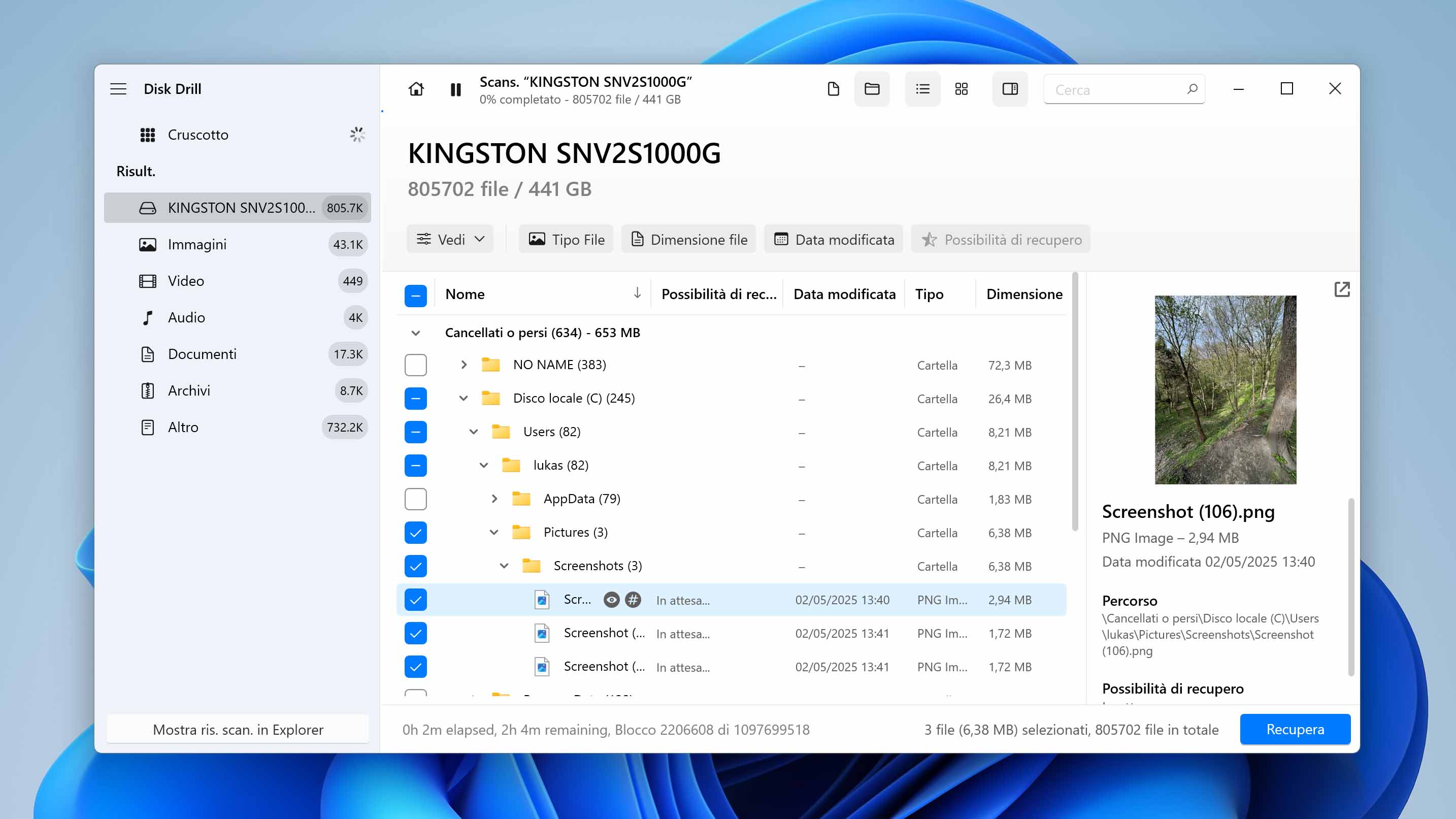1456x819 pixels.
Task: Click the Cerca search field
Action: pos(1123,89)
